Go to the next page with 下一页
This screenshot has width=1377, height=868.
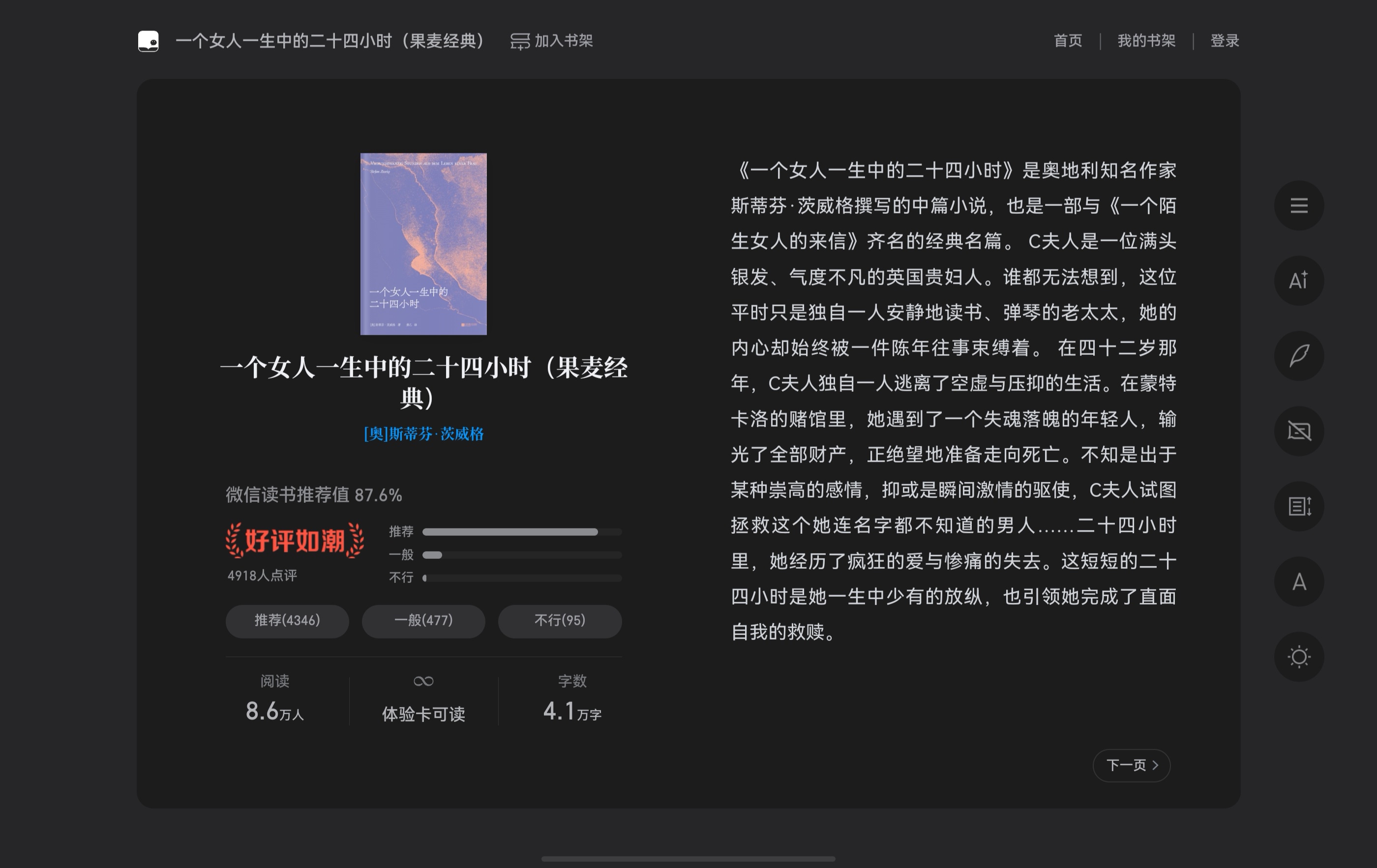pyautogui.click(x=1131, y=765)
